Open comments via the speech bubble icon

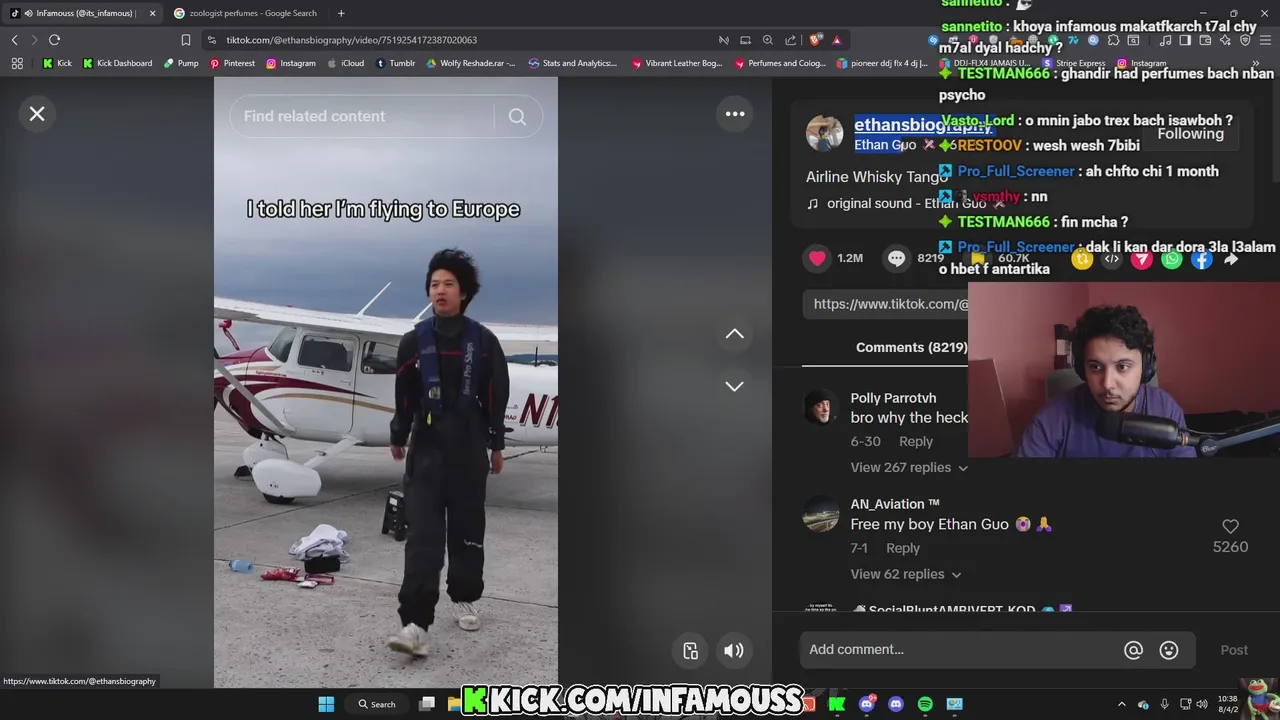coord(896,258)
